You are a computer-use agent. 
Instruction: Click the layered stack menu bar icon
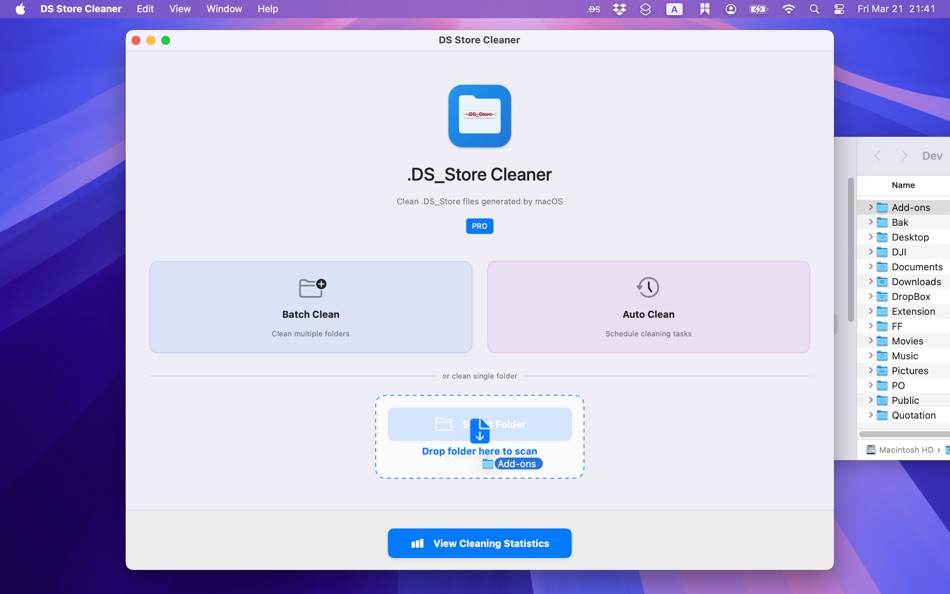(645, 9)
